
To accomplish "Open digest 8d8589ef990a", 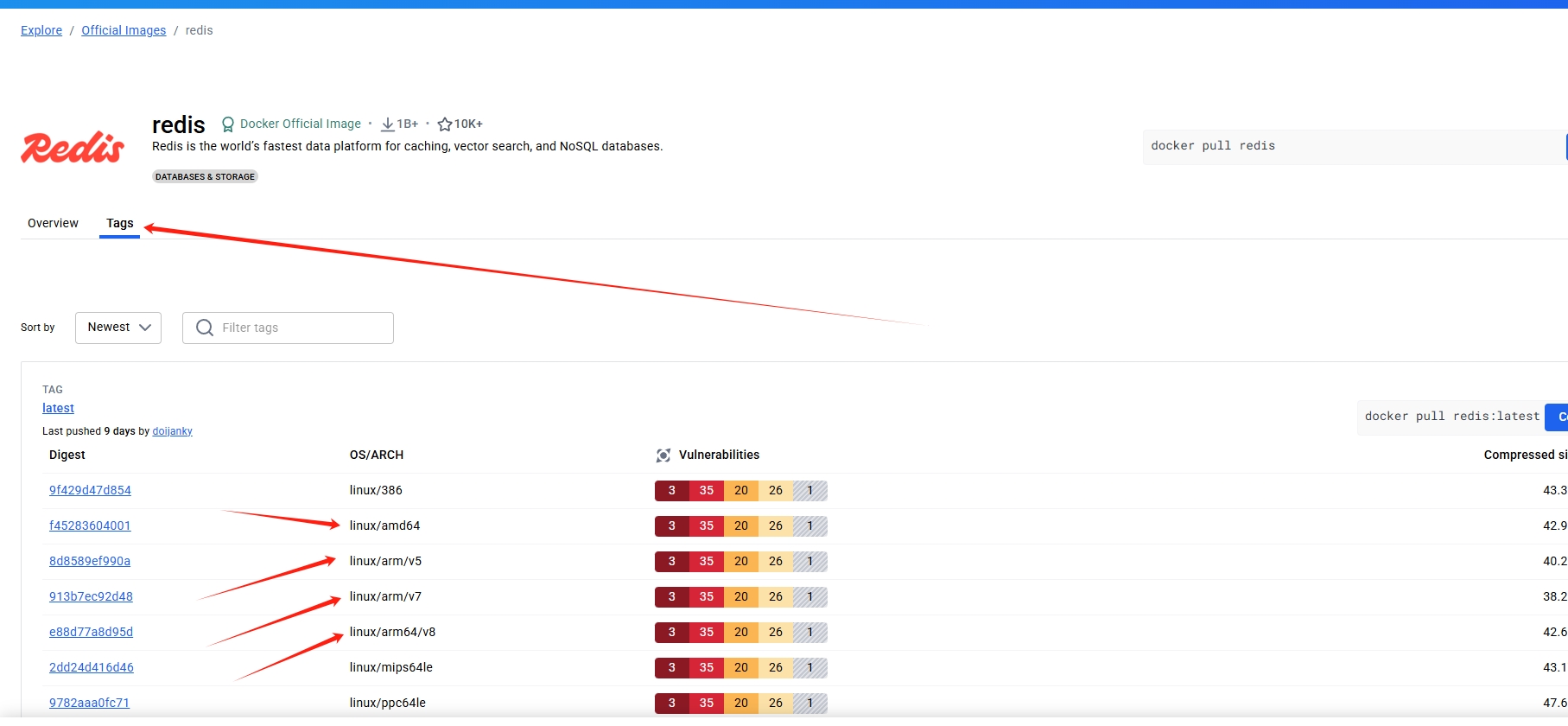I will 90,561.
